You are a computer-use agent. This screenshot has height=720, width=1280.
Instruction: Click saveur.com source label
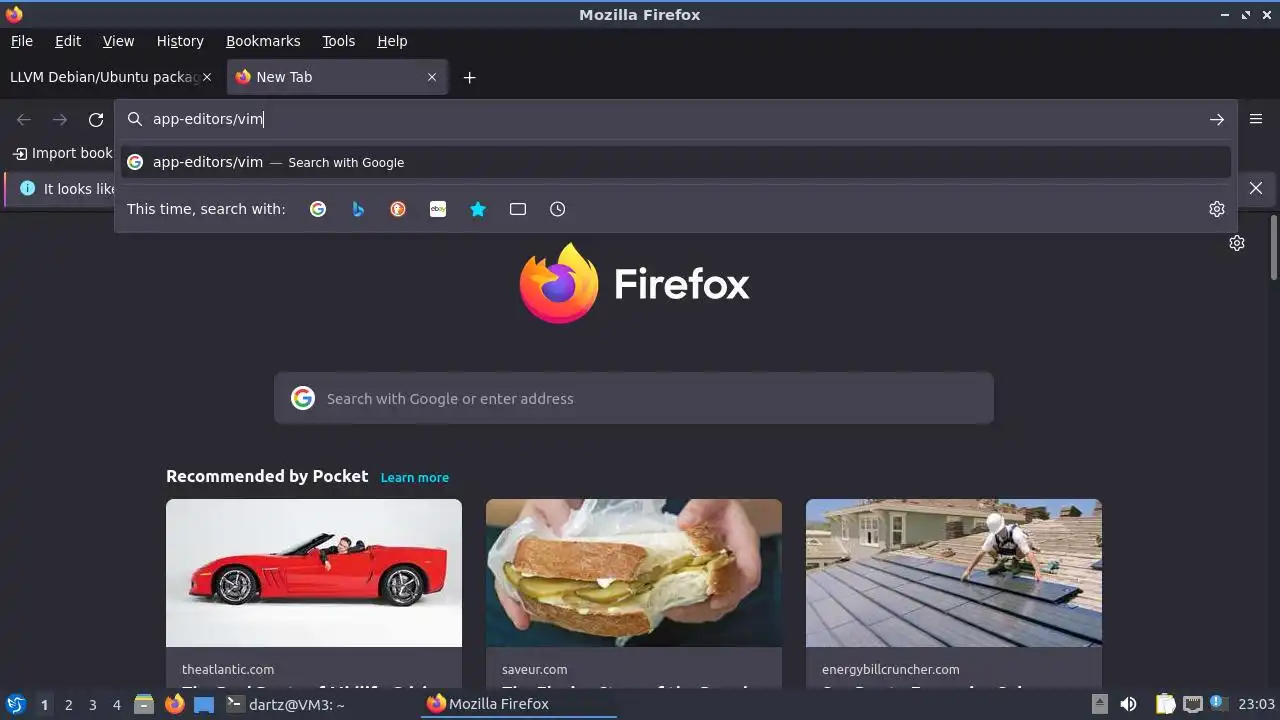pyautogui.click(x=534, y=669)
